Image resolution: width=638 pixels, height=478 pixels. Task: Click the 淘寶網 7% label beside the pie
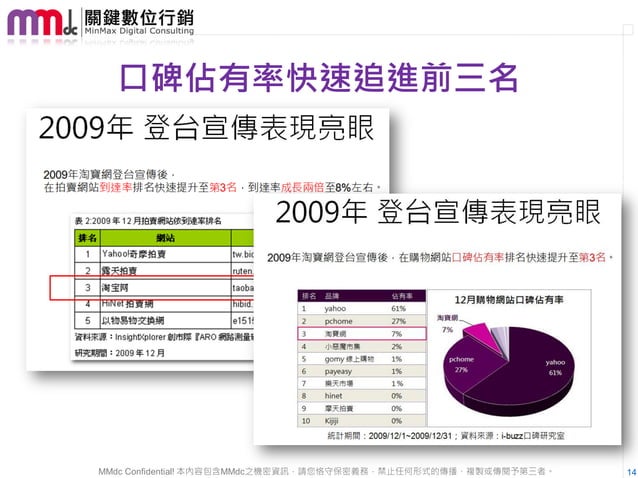448,324
